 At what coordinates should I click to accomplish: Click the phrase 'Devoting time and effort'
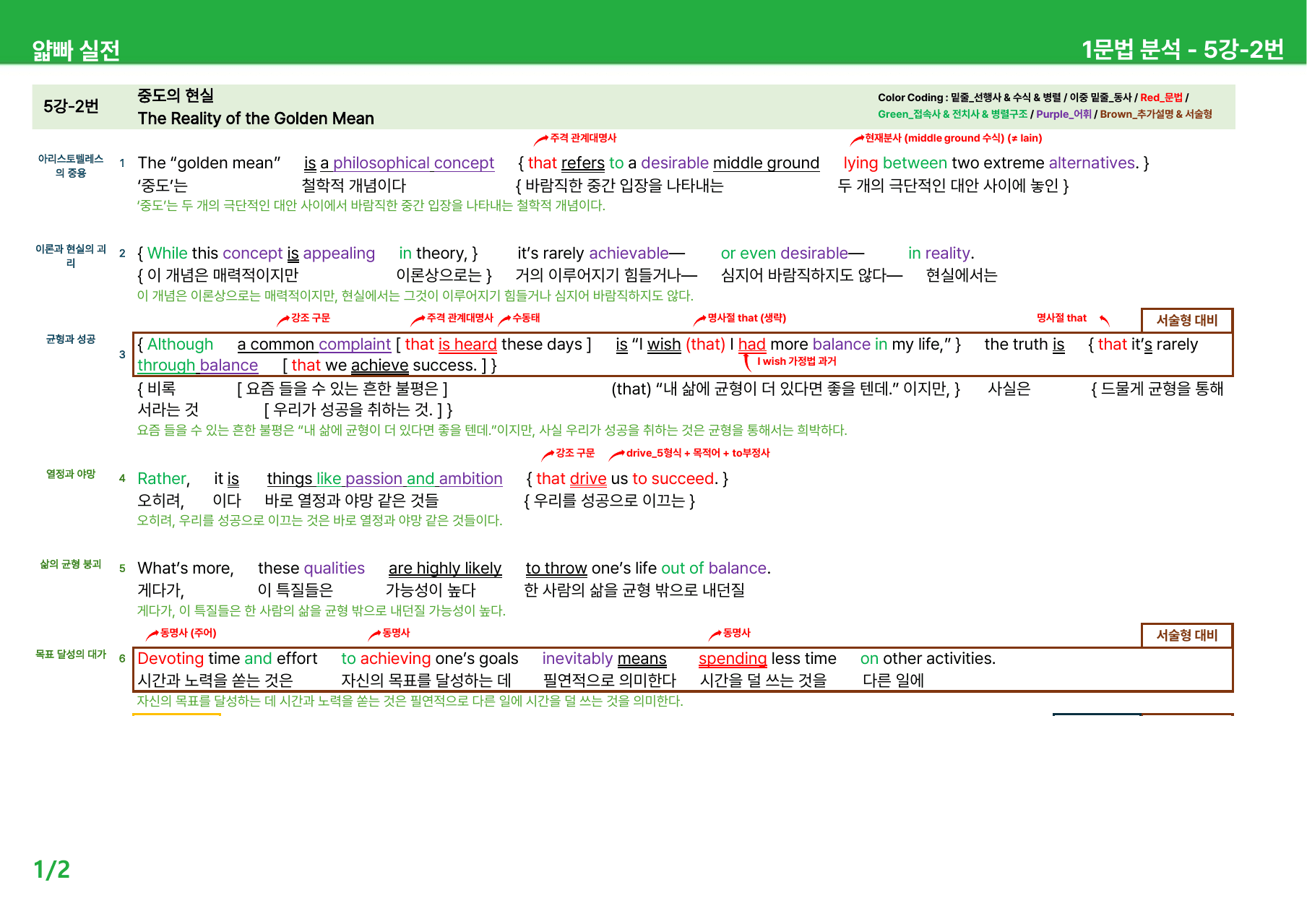228,659
